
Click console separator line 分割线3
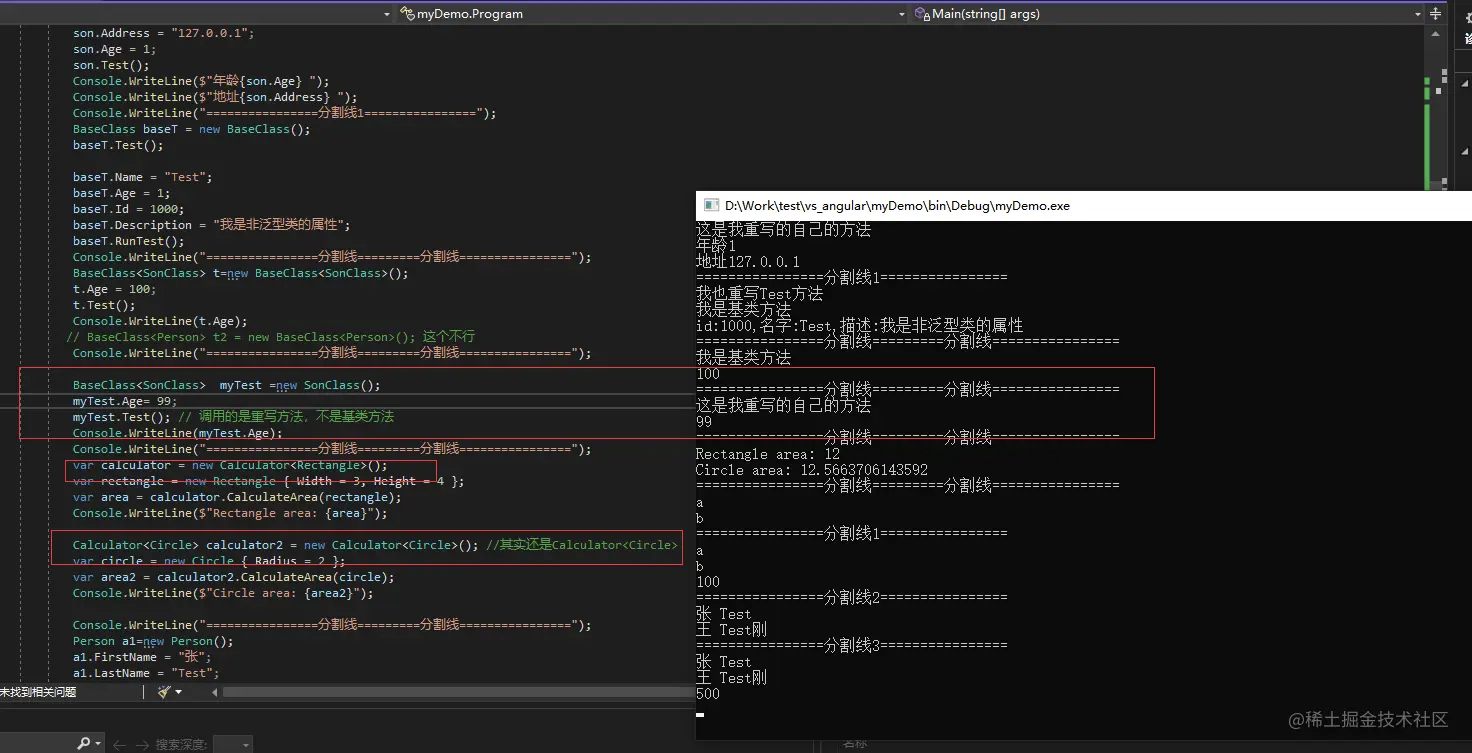tap(852, 646)
